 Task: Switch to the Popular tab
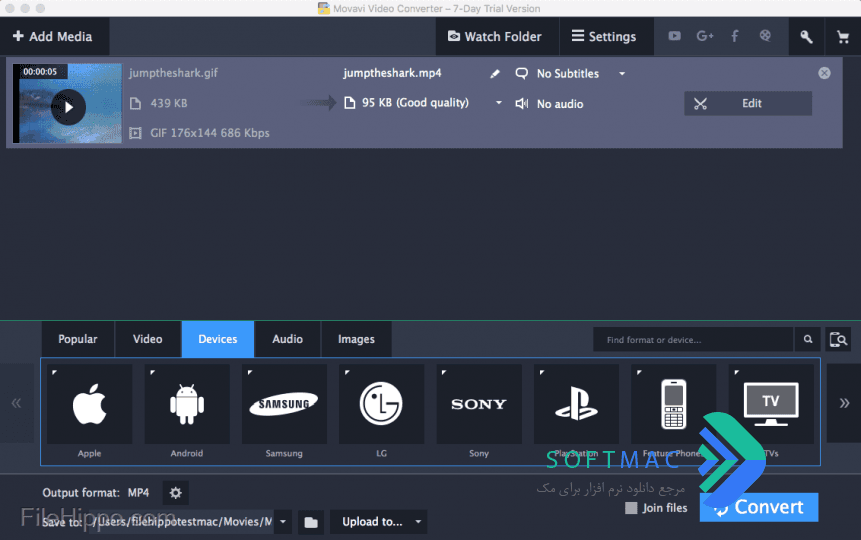[77, 339]
